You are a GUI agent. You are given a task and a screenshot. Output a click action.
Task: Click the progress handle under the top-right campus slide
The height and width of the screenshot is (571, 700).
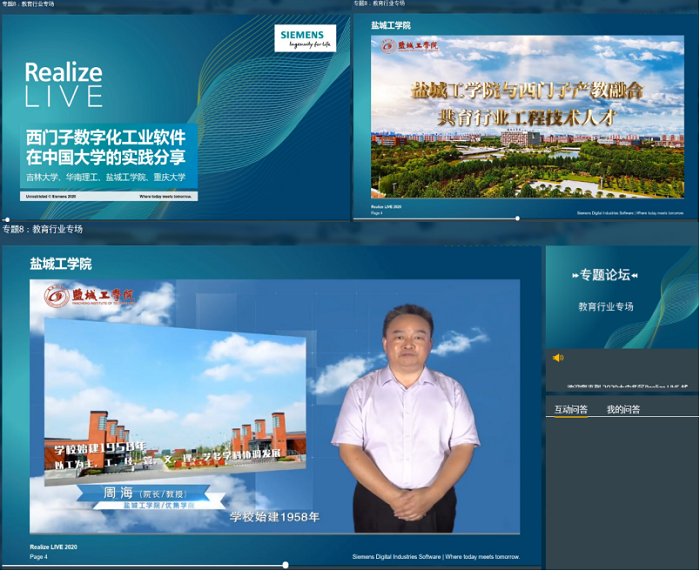[517, 218]
